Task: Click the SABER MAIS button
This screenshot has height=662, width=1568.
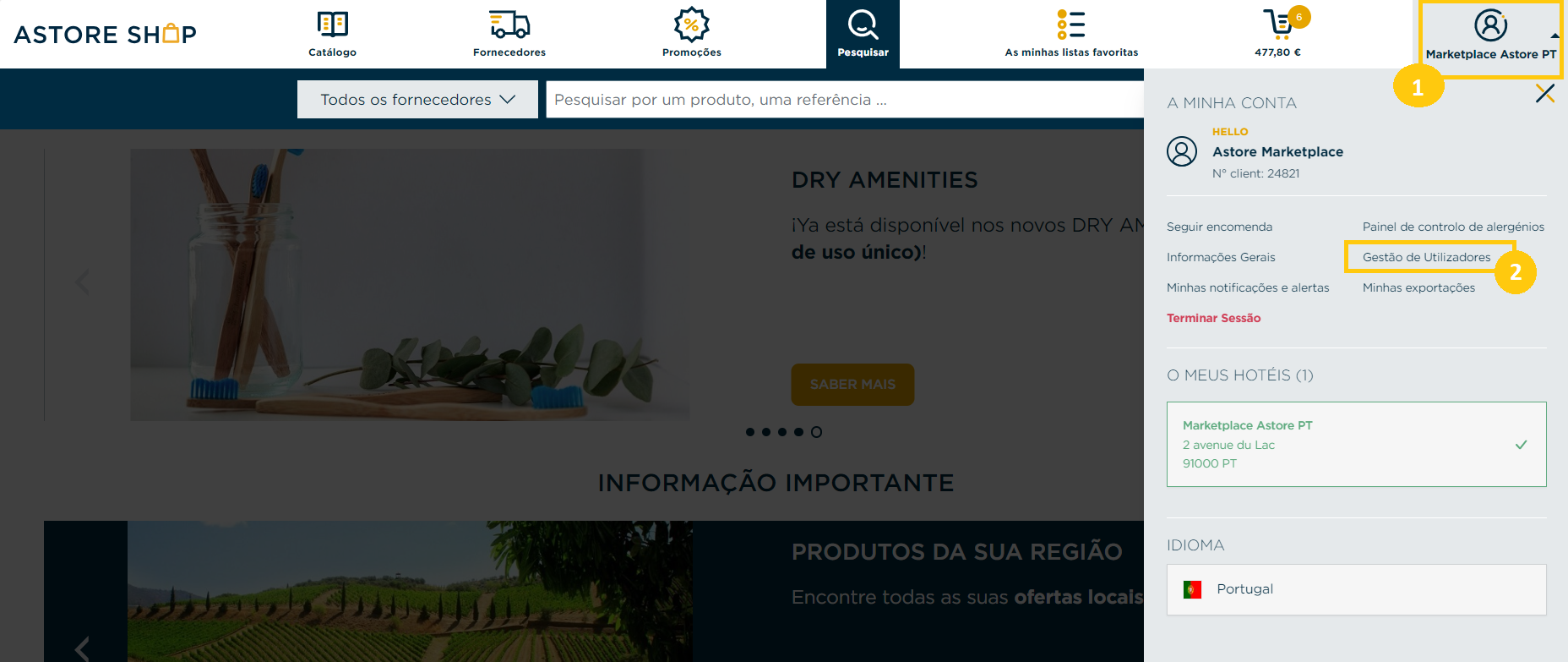Action: pos(852,384)
